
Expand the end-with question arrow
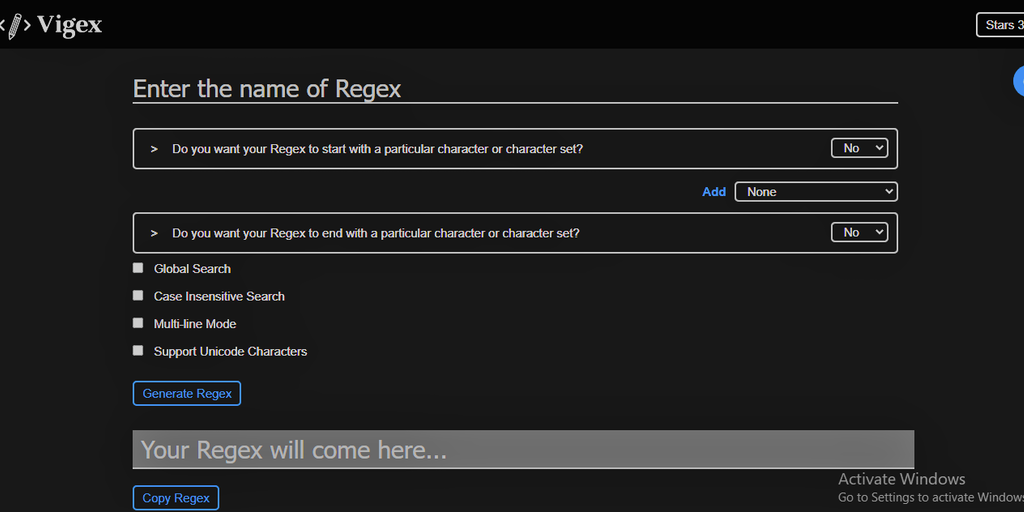click(154, 233)
